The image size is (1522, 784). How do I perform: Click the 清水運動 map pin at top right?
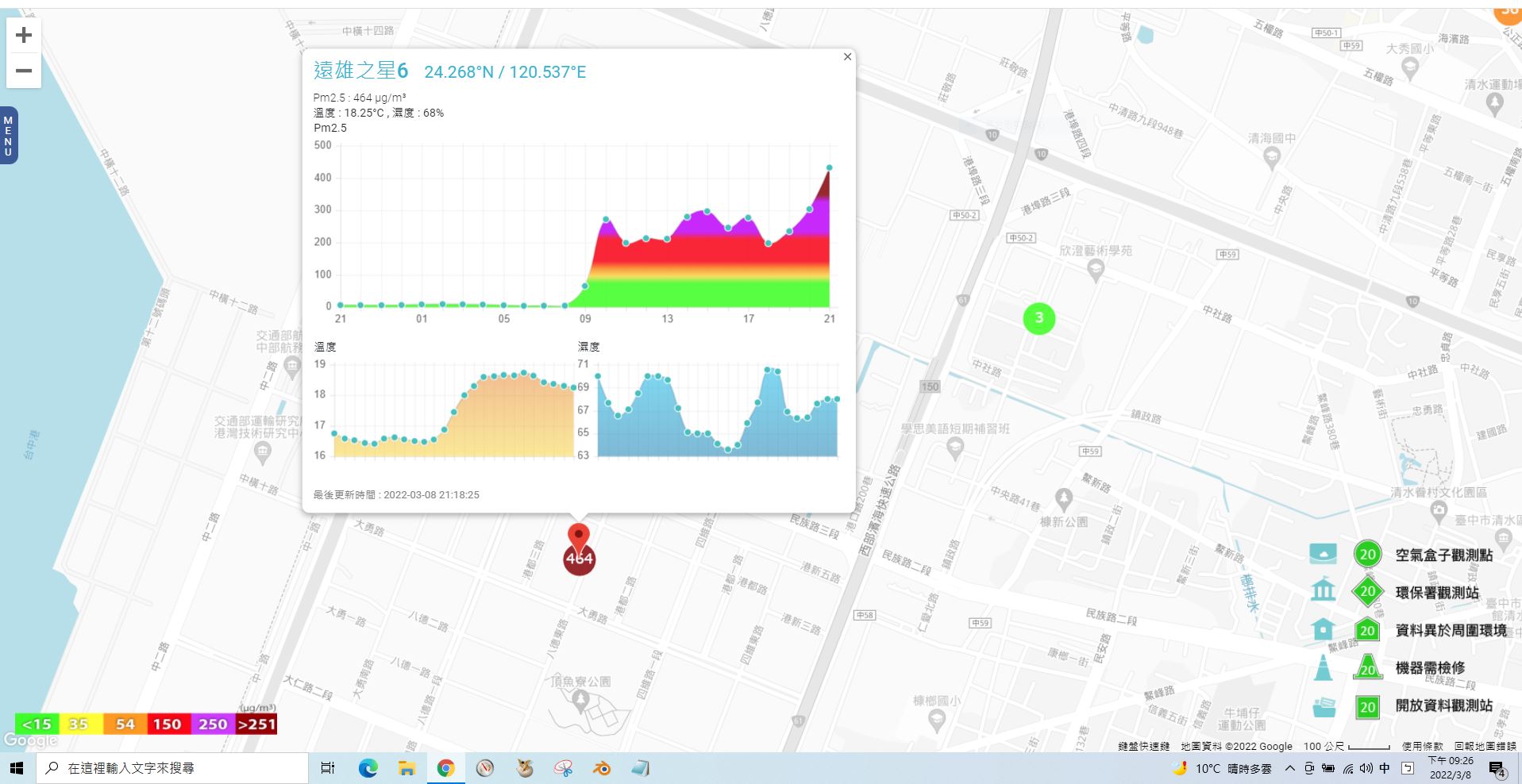coord(1495,104)
